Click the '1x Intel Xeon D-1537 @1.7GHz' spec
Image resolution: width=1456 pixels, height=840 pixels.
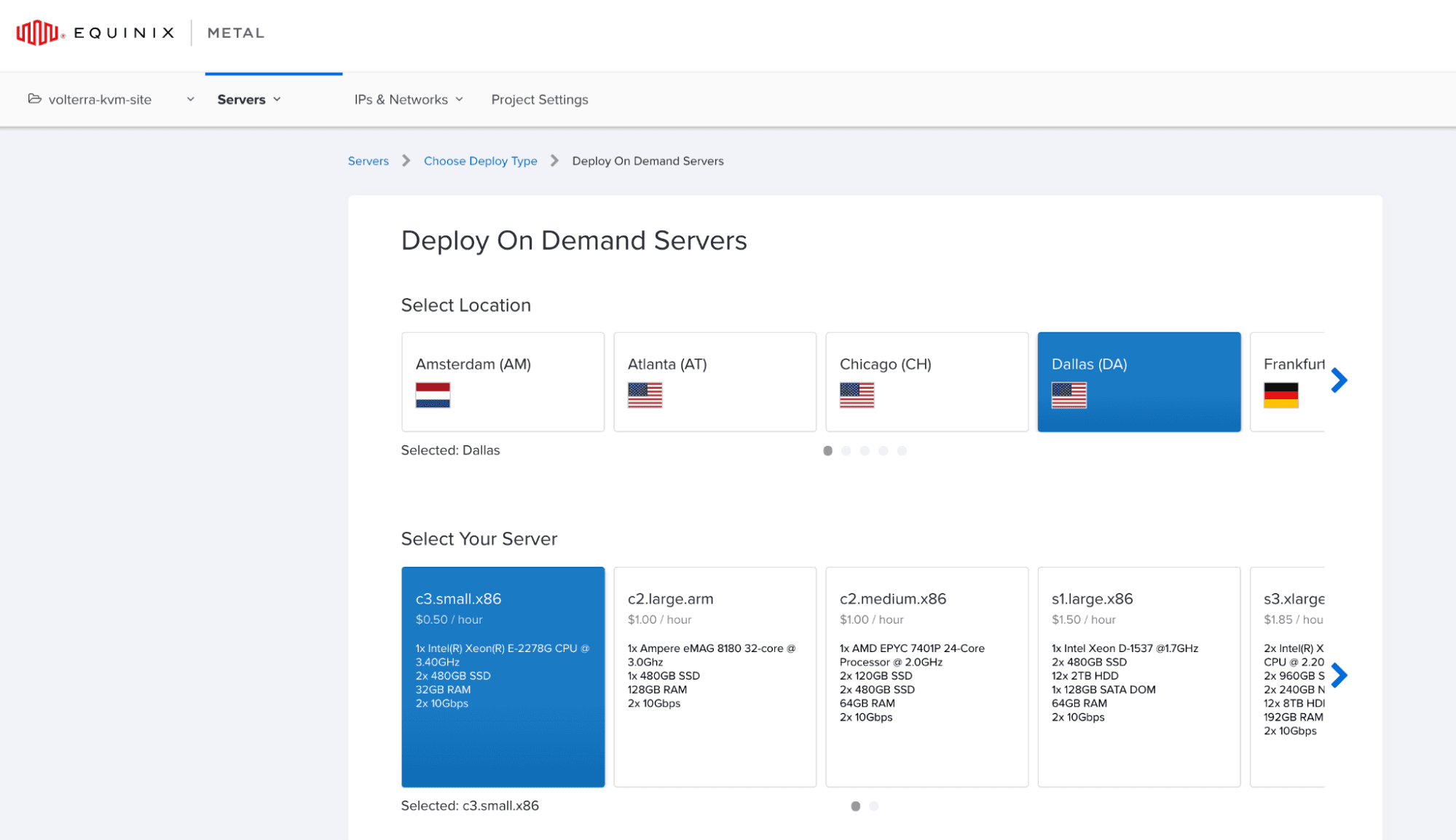pos(1125,648)
